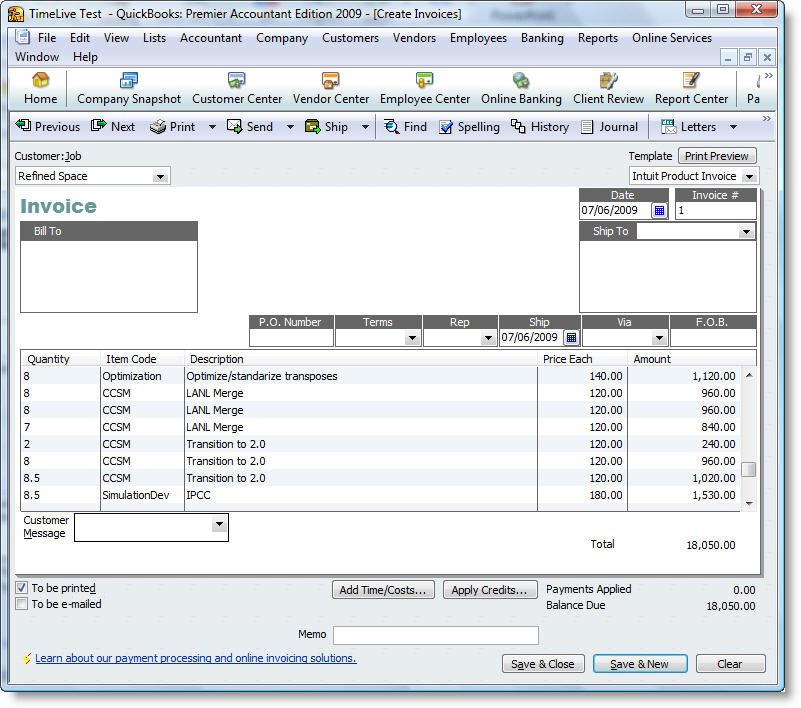Open the Customer:Job dropdown showing Refined Space
Image resolution: width=801 pixels, height=708 pixels.
click(x=160, y=177)
